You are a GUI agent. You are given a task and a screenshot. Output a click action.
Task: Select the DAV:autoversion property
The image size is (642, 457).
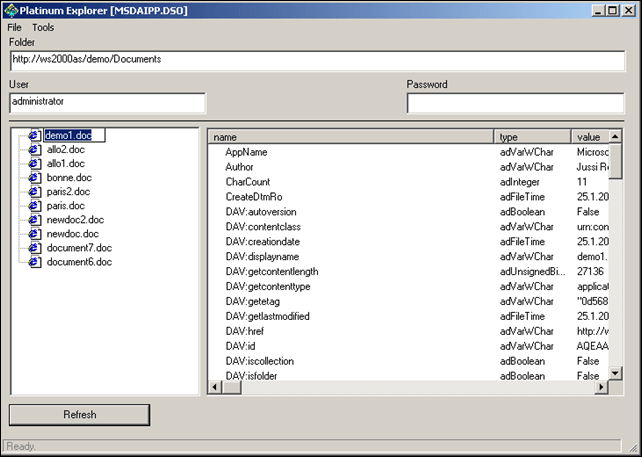pos(409,212)
